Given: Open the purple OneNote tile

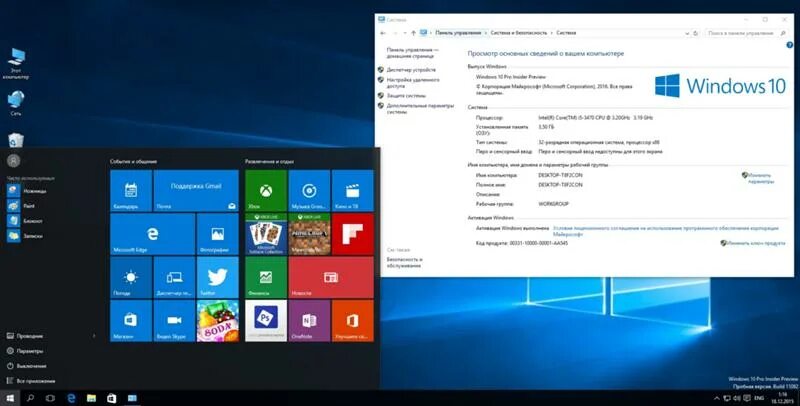Looking at the screenshot, I should (x=309, y=321).
